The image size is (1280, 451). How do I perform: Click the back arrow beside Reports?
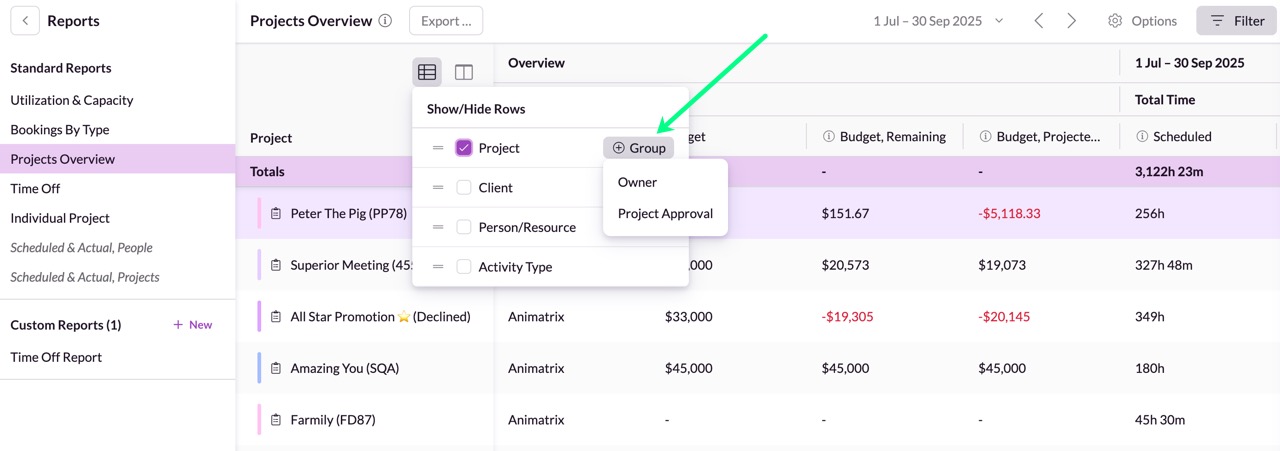pos(25,21)
